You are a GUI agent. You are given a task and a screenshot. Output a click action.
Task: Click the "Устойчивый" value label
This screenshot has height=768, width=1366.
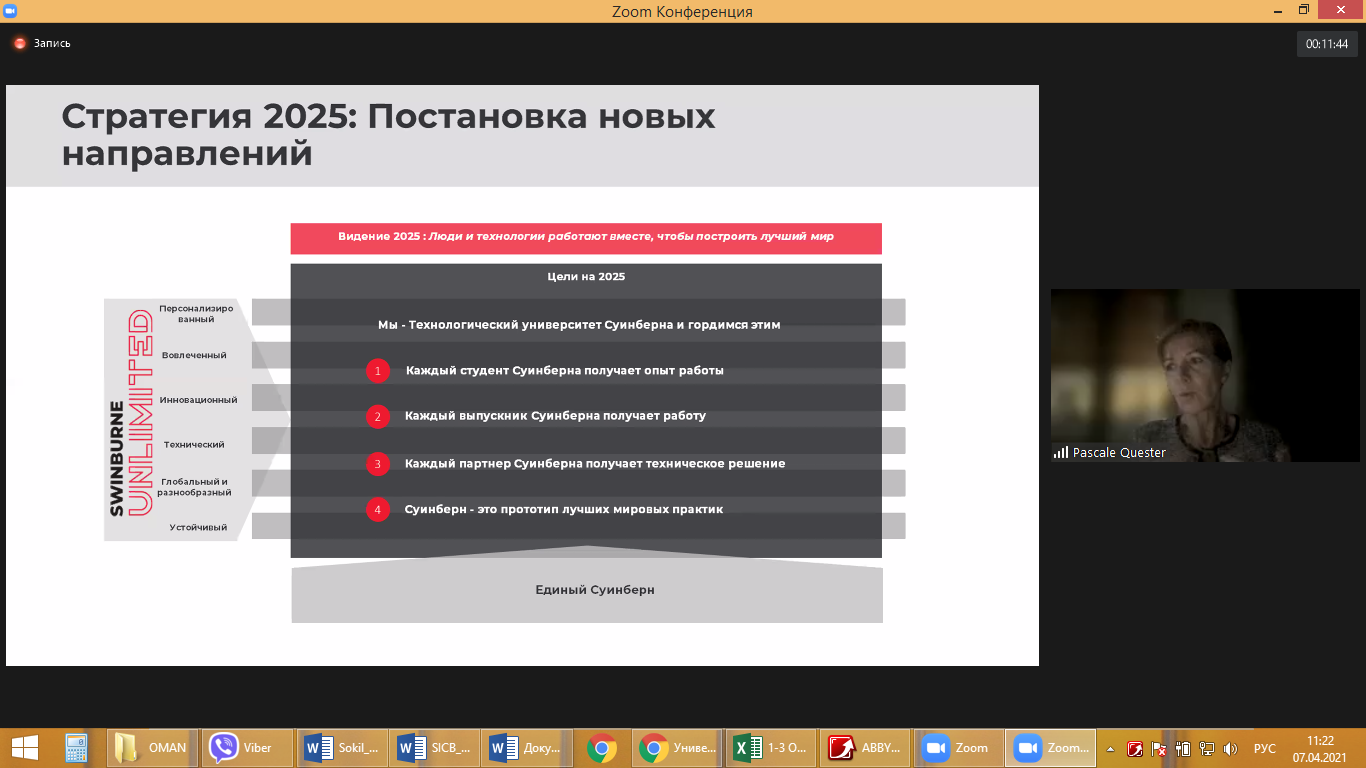[x=198, y=527]
